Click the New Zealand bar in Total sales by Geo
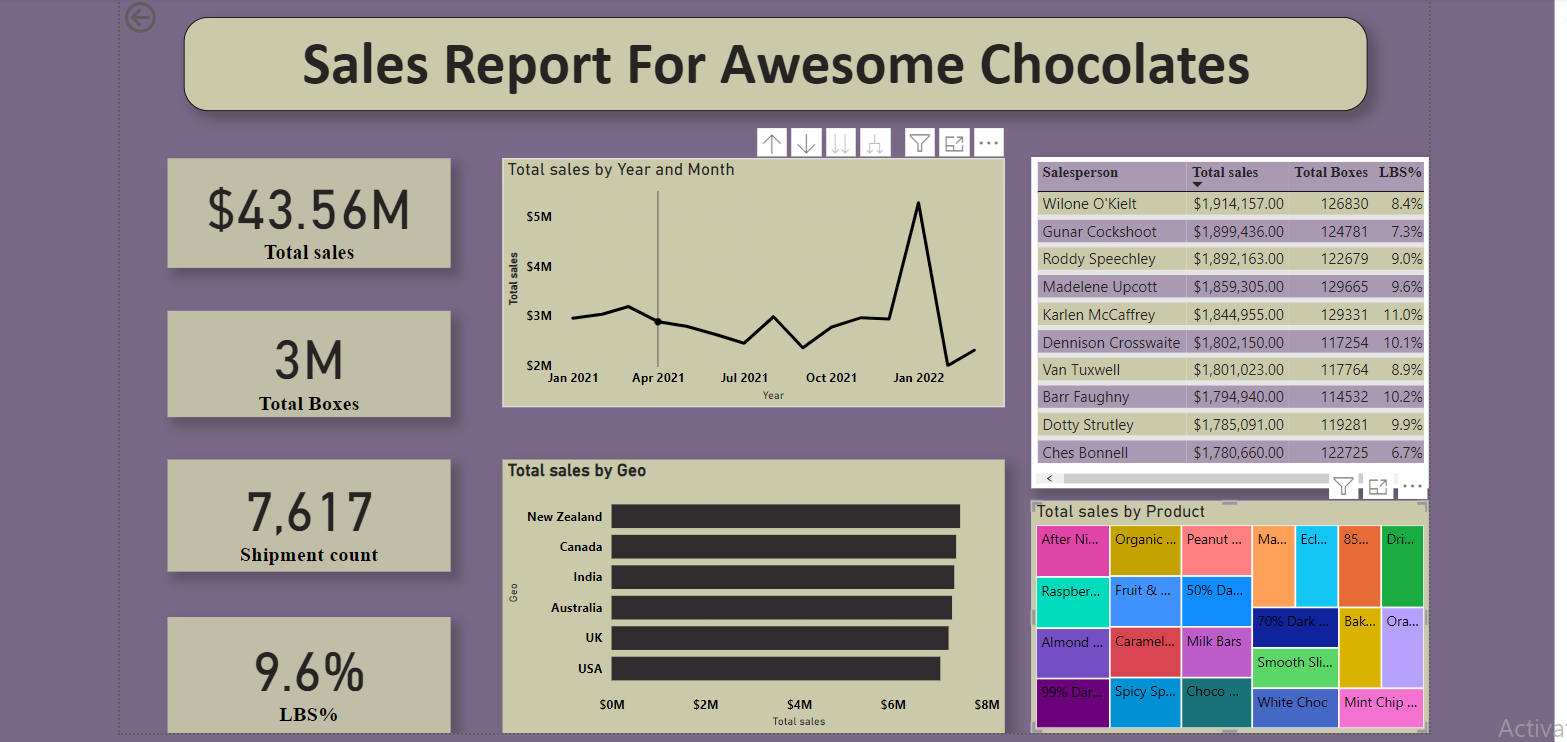1567x742 pixels. (785, 516)
